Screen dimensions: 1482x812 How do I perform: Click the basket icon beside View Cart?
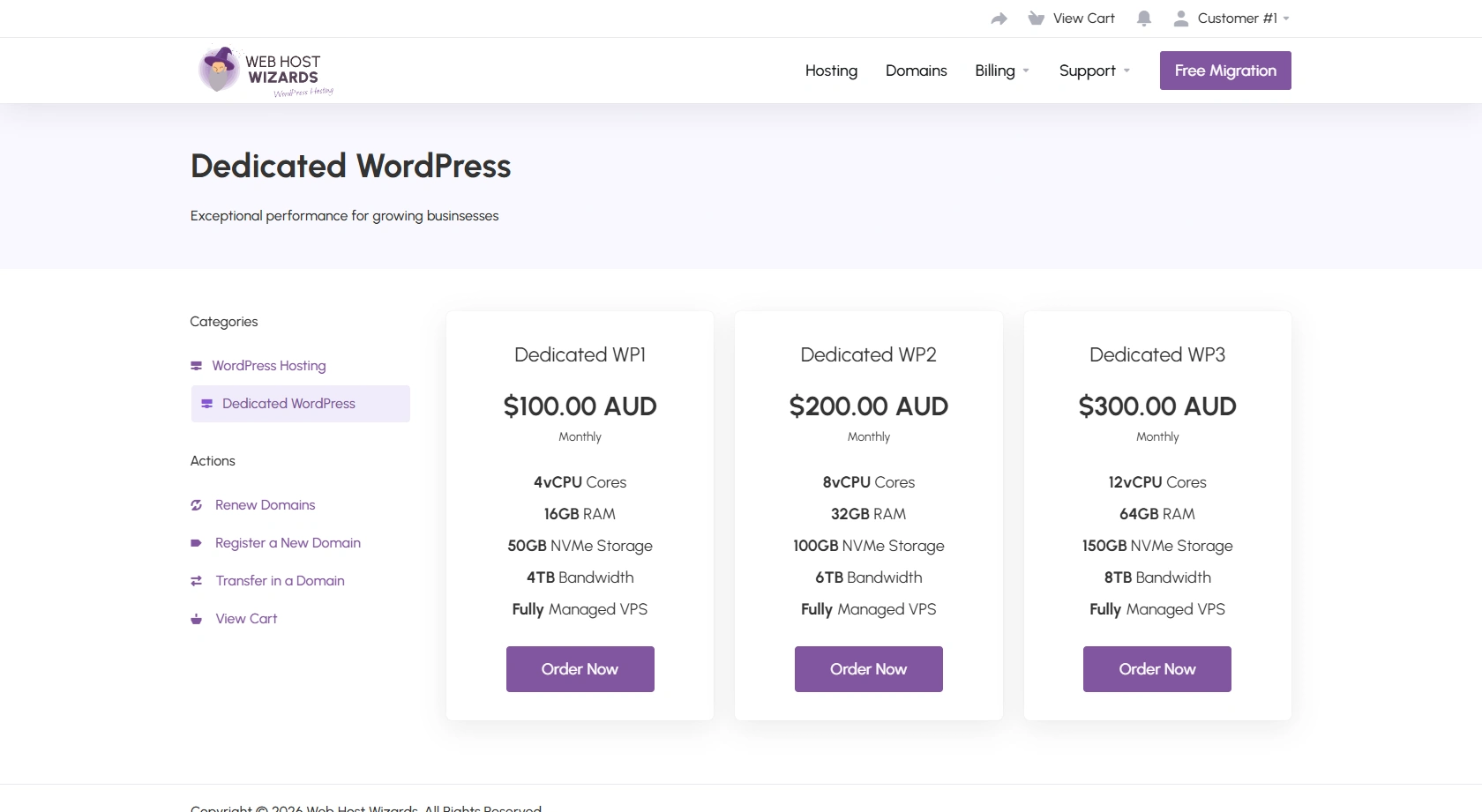coord(1037,19)
